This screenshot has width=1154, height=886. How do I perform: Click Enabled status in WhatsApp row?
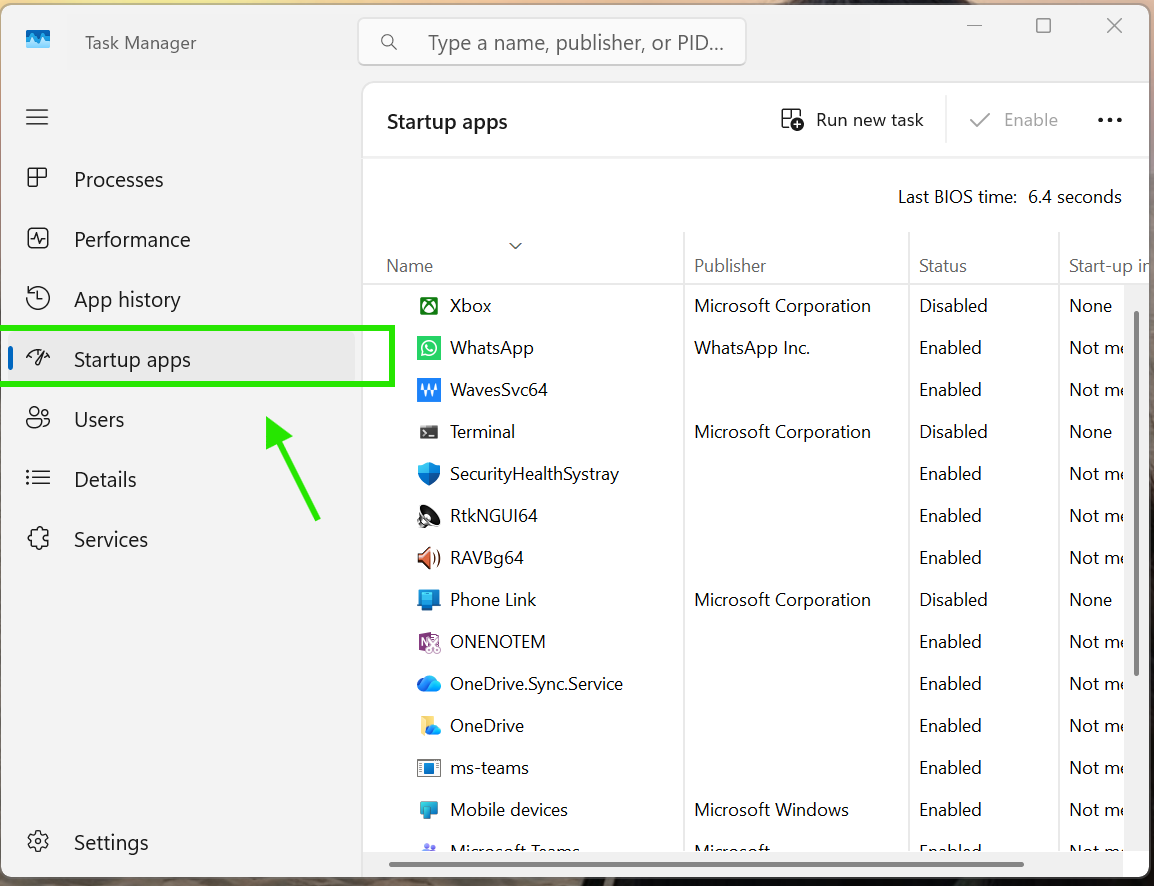coord(950,347)
